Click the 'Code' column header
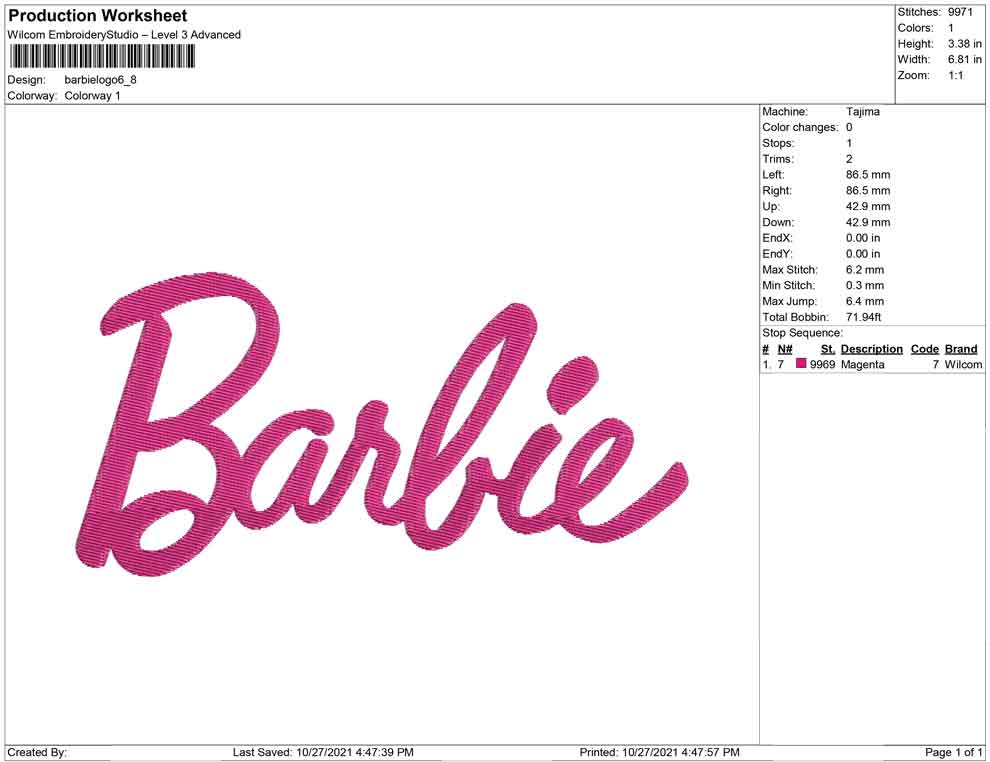The image size is (990, 762). click(x=924, y=349)
